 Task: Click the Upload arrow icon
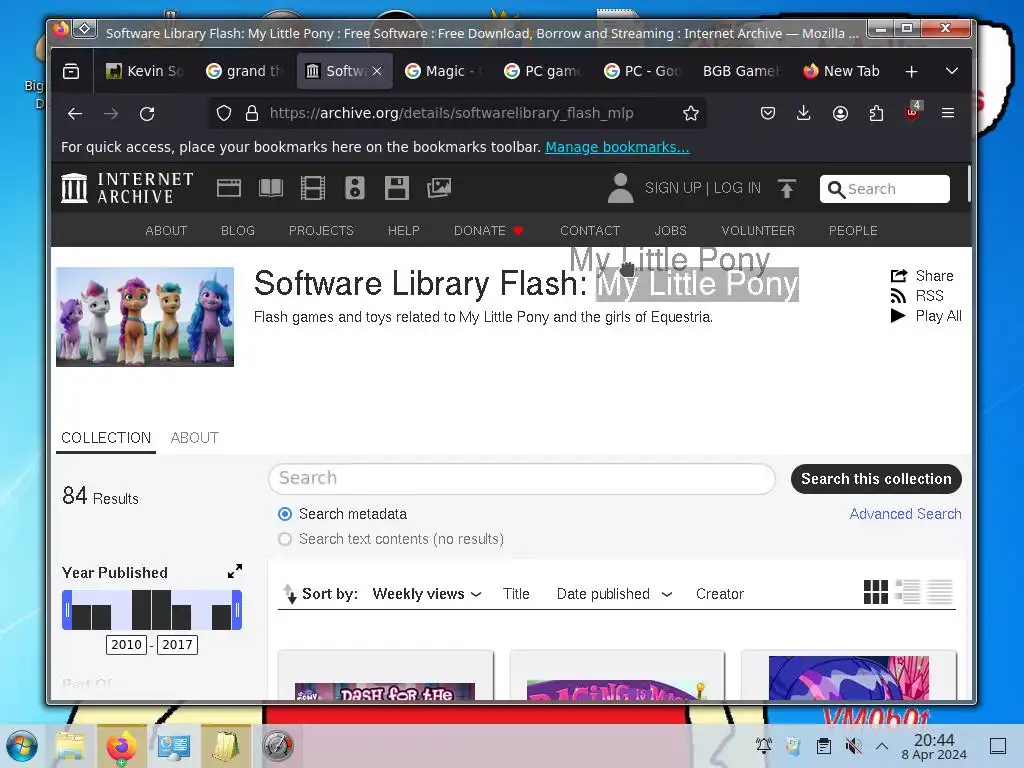787,188
